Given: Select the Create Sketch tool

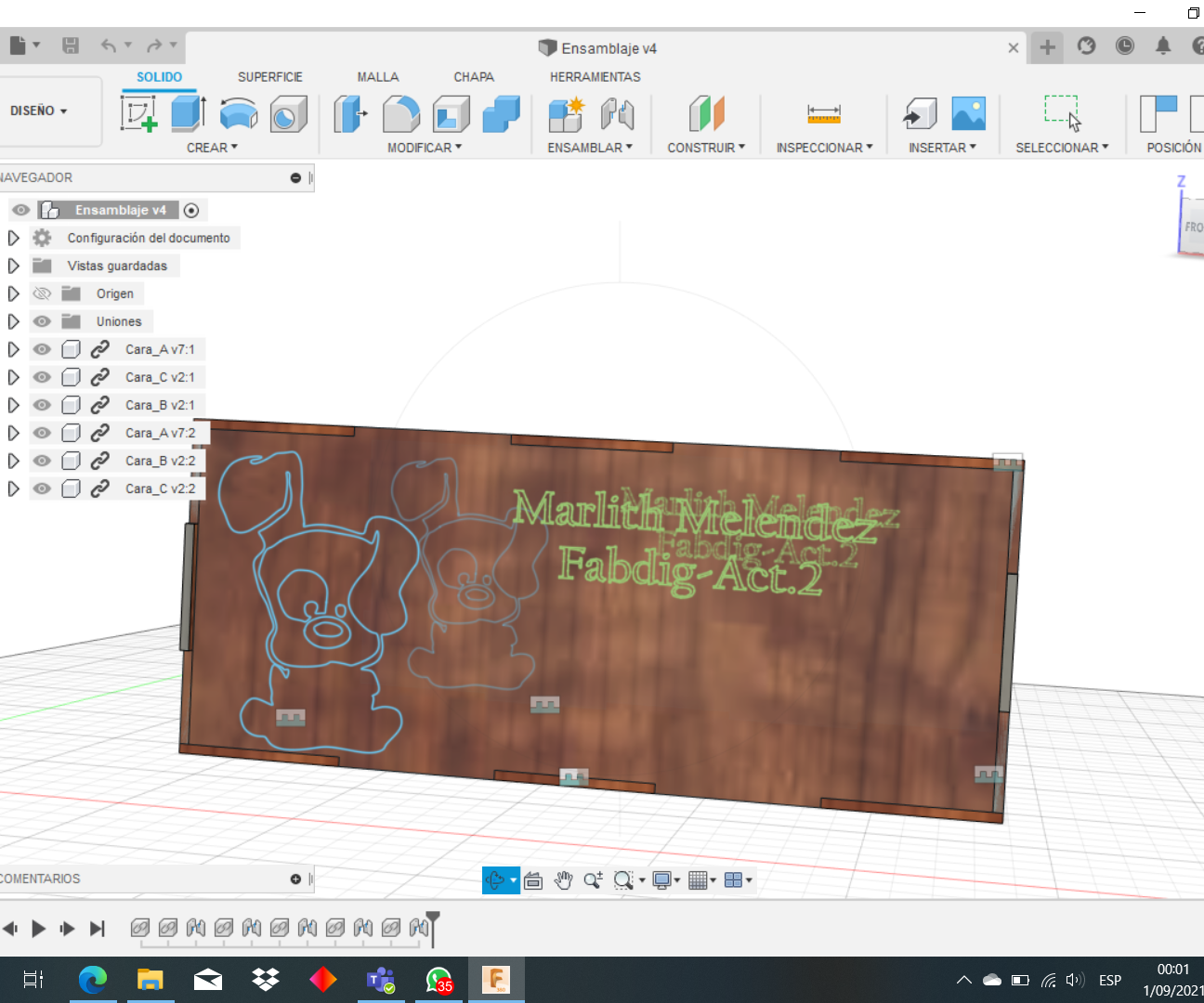Looking at the screenshot, I should pyautogui.click(x=137, y=113).
